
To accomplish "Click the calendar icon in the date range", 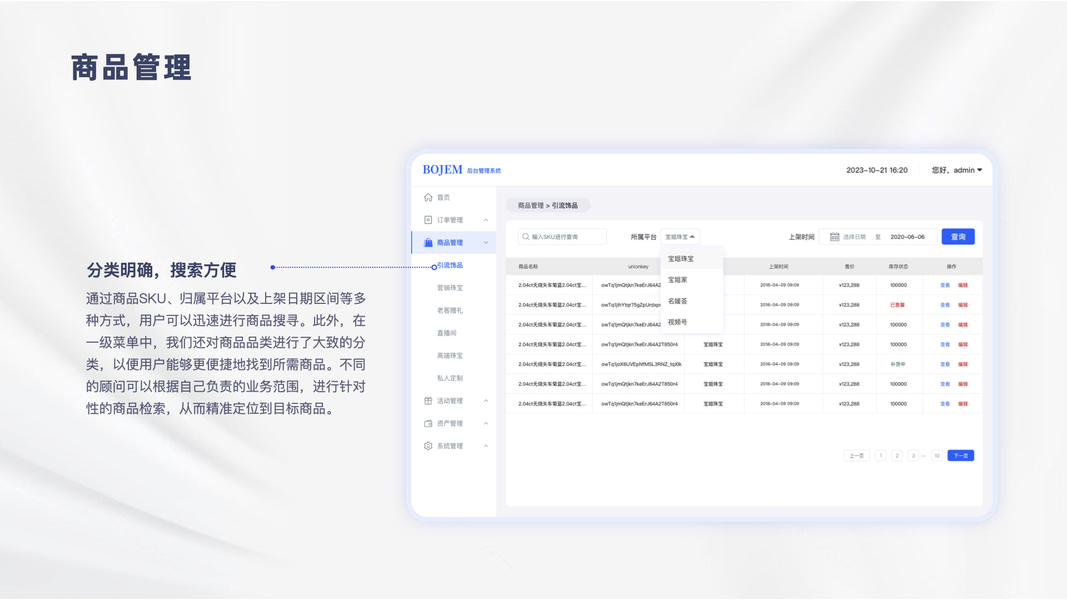I will [834, 237].
